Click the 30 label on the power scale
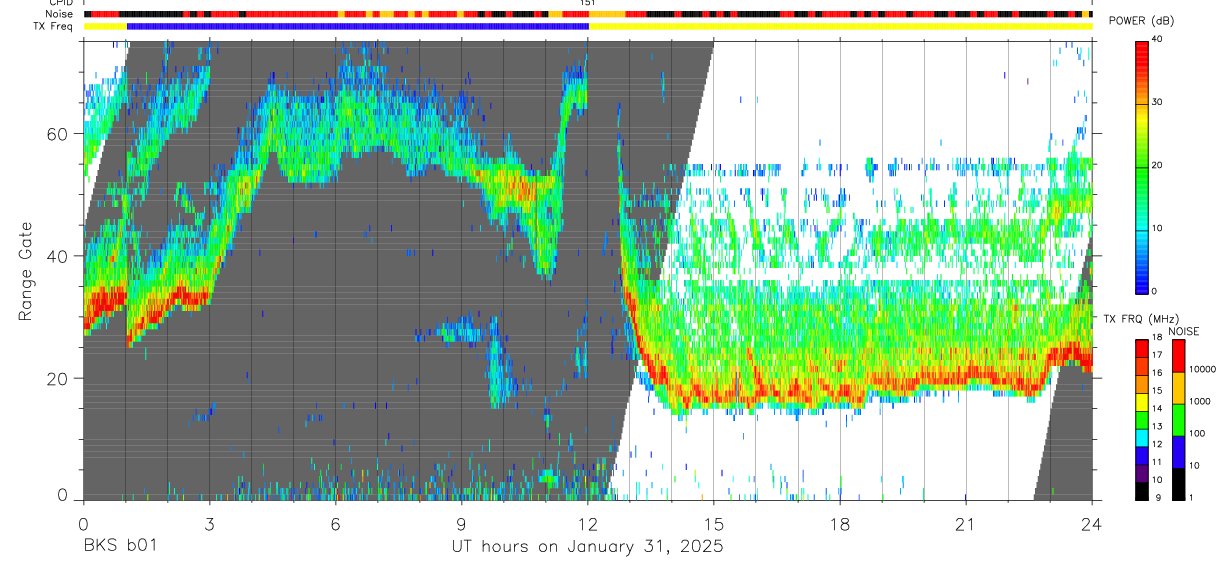The width and height of the screenshot is (1228, 567). tap(1157, 102)
